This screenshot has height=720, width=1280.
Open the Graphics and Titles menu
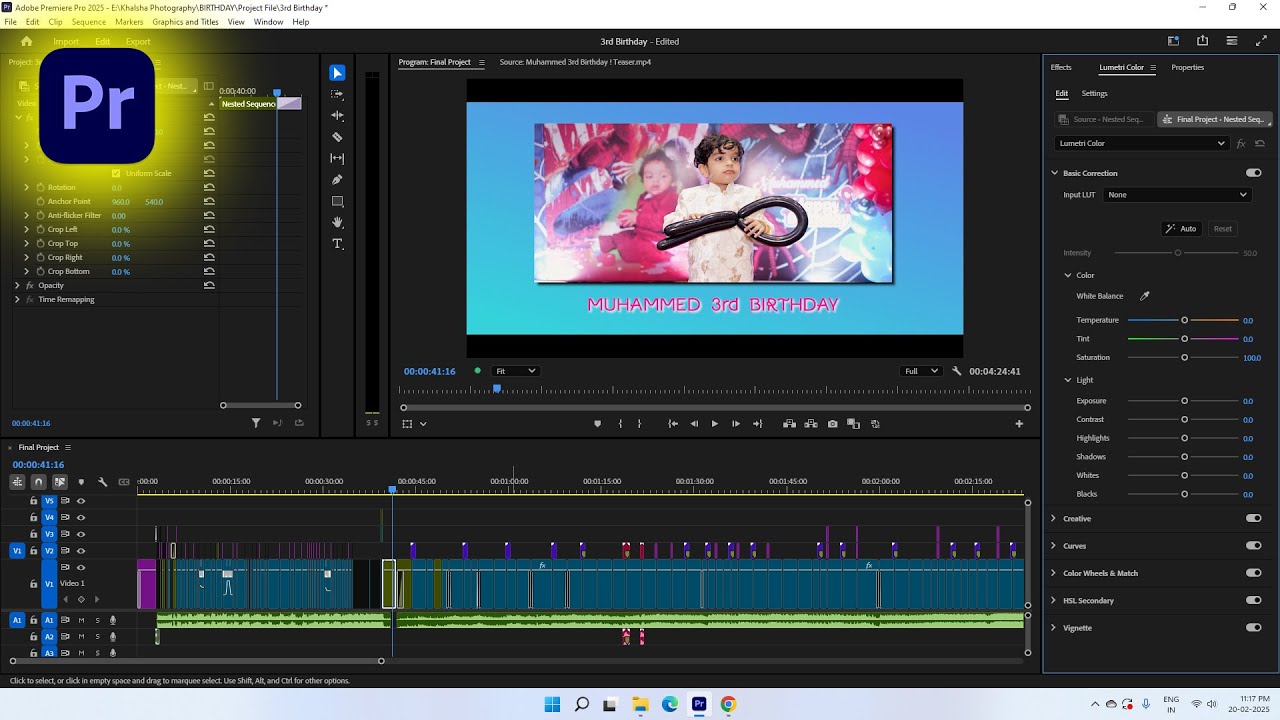click(186, 22)
